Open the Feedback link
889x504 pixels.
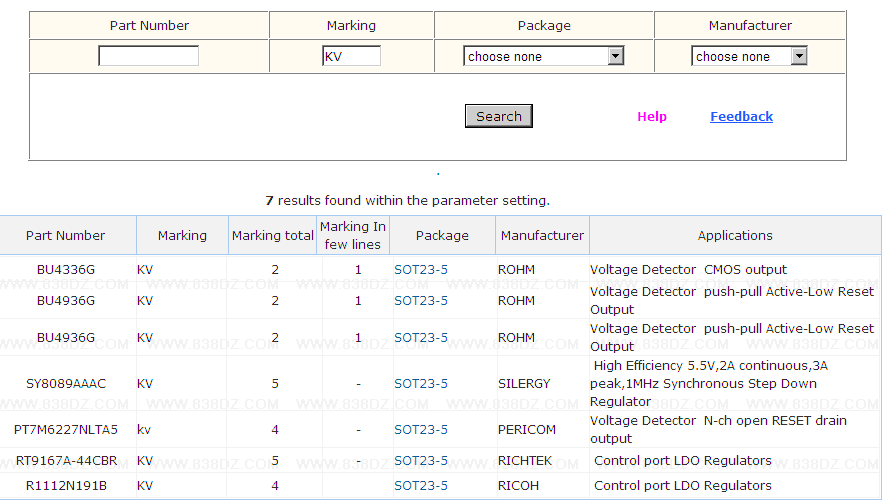pyautogui.click(x=741, y=117)
